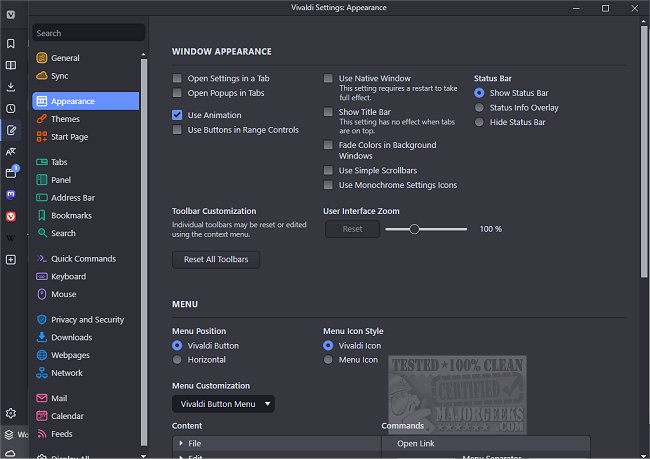
Task: Select Horizontal menu position option
Action: click(x=177, y=360)
